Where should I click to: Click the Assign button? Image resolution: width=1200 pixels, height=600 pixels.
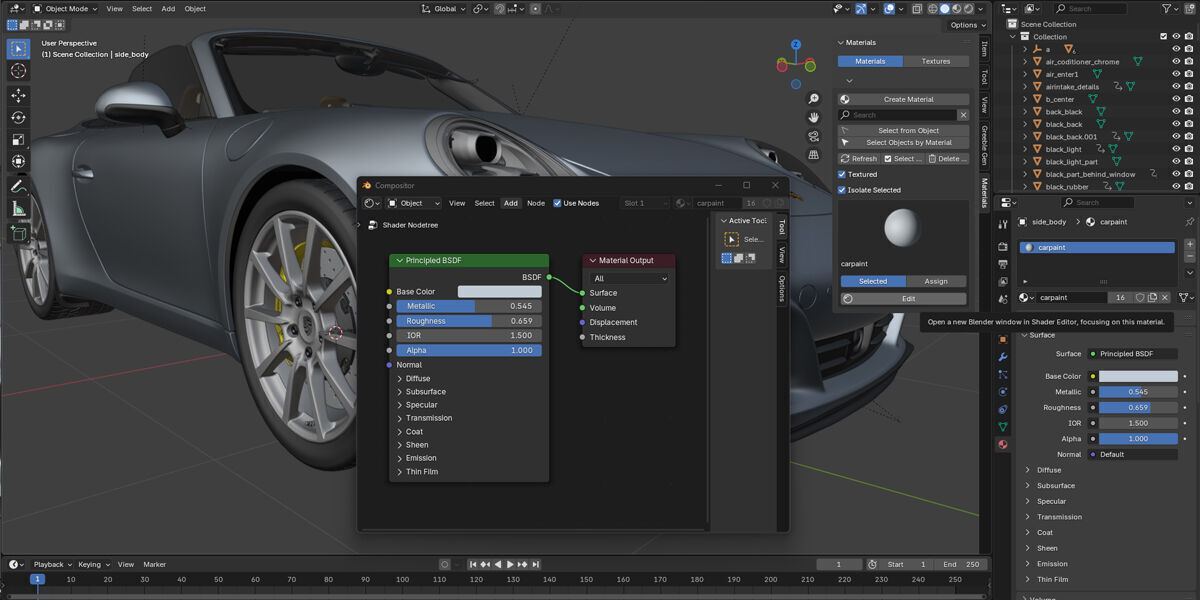[x=936, y=281]
